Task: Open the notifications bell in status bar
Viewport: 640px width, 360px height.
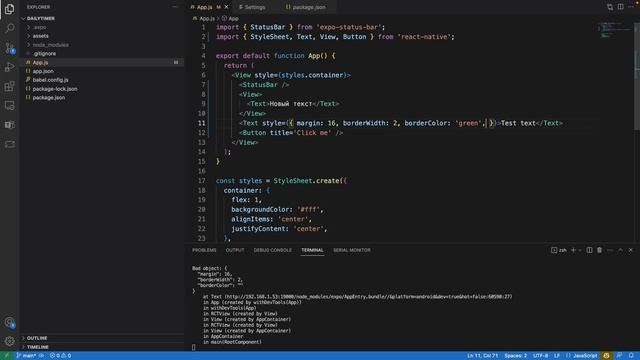Action: click(631, 356)
